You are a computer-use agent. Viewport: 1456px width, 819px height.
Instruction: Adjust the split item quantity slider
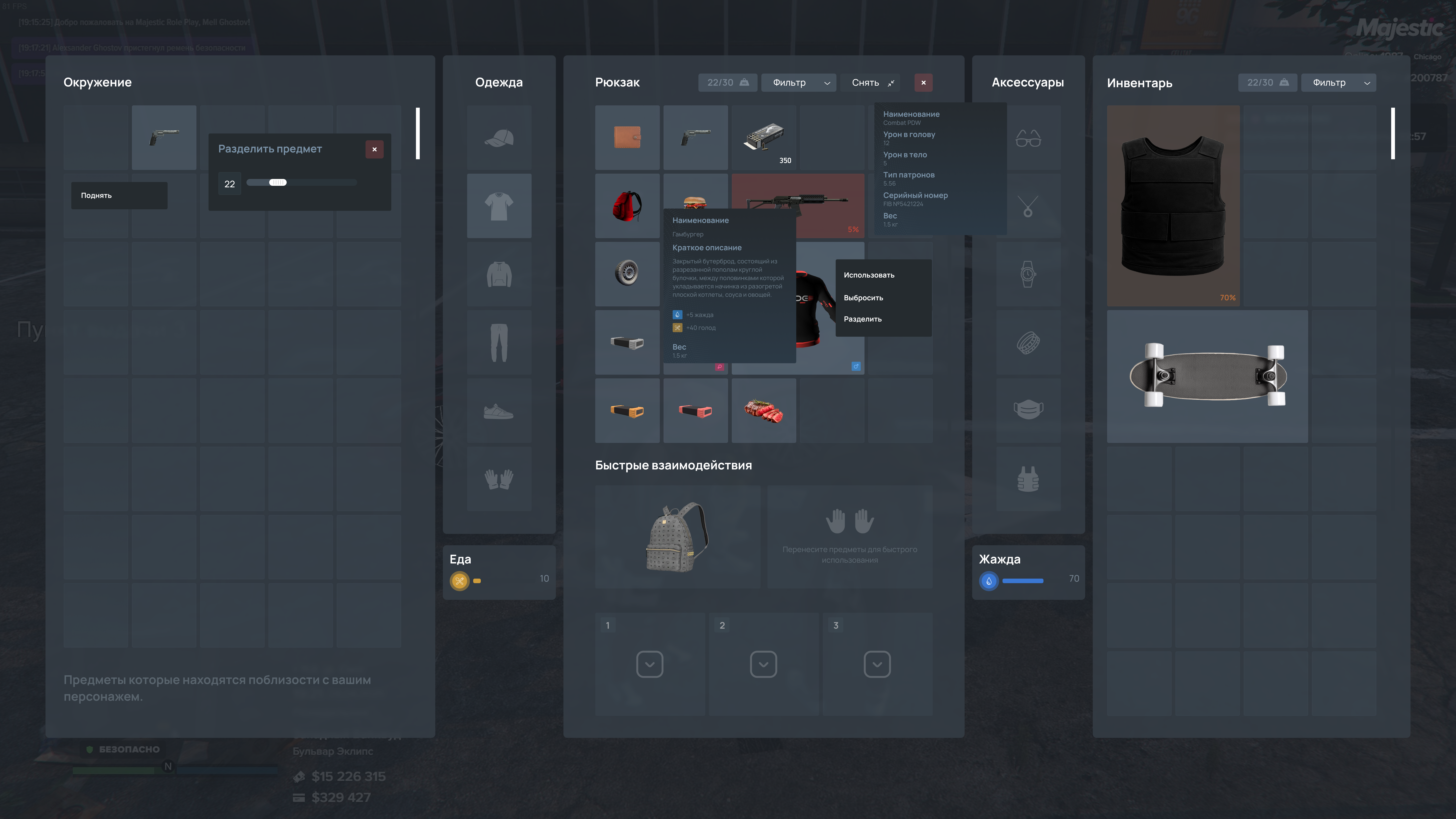[278, 183]
